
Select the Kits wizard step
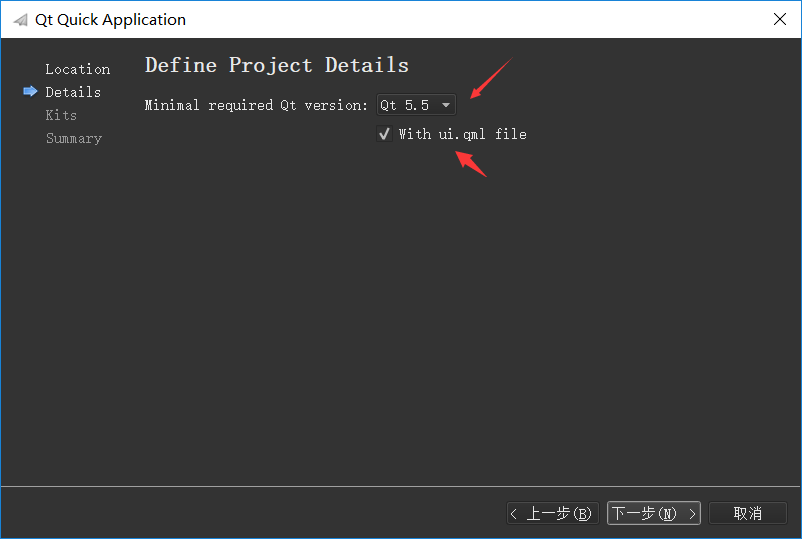(61, 115)
